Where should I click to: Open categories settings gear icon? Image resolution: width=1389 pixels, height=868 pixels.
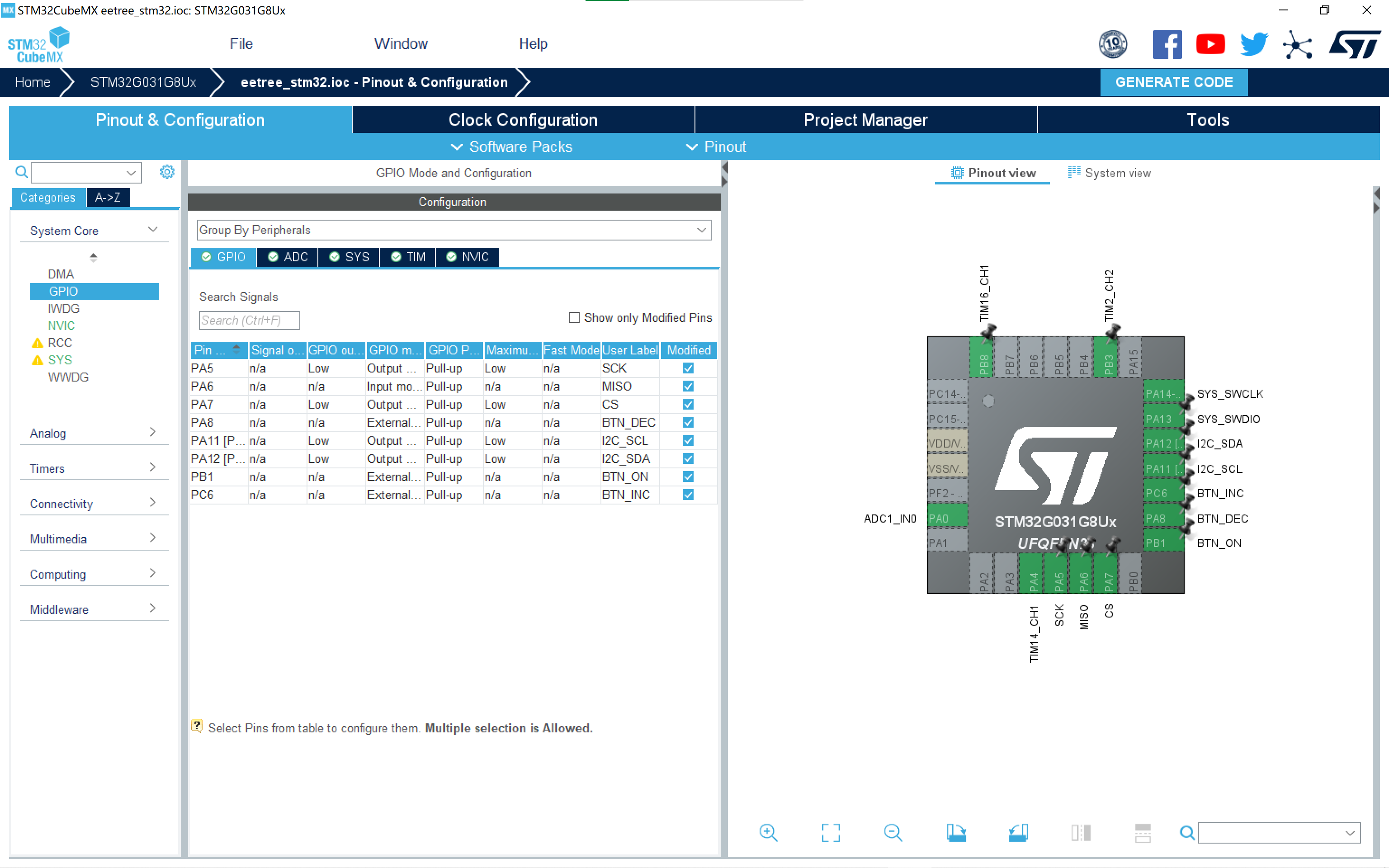[167, 172]
